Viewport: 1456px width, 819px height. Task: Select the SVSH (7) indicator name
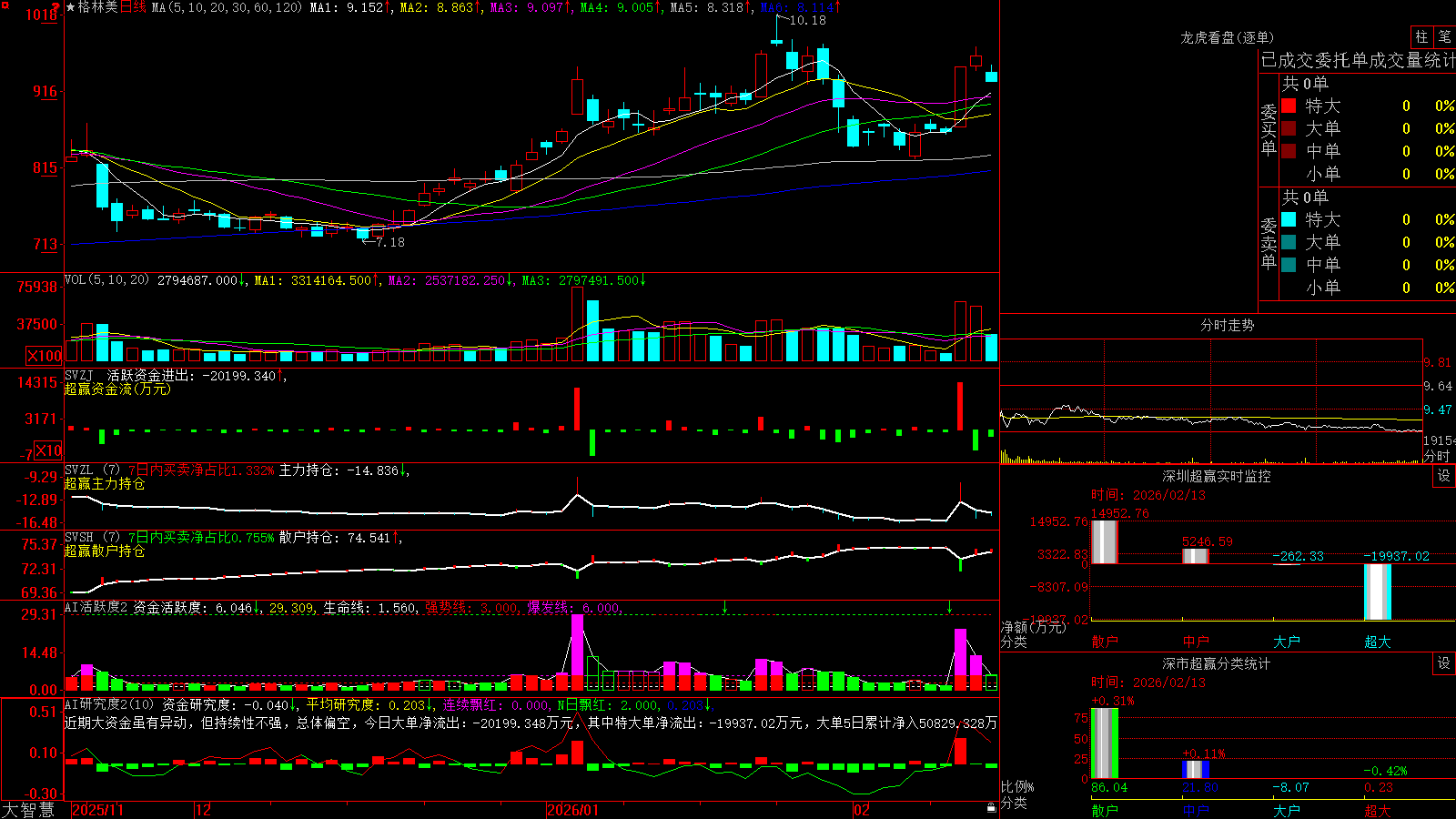92,538
